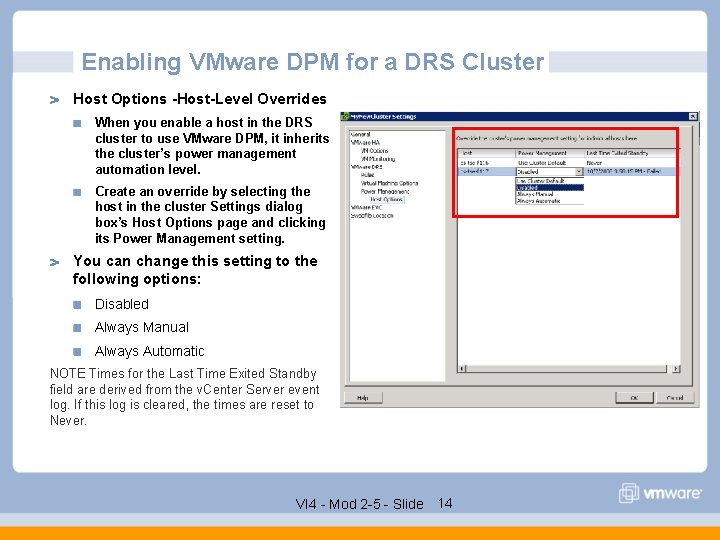This screenshot has height=540, width=720.
Task: Confirm with the OK button
Action: click(x=634, y=398)
